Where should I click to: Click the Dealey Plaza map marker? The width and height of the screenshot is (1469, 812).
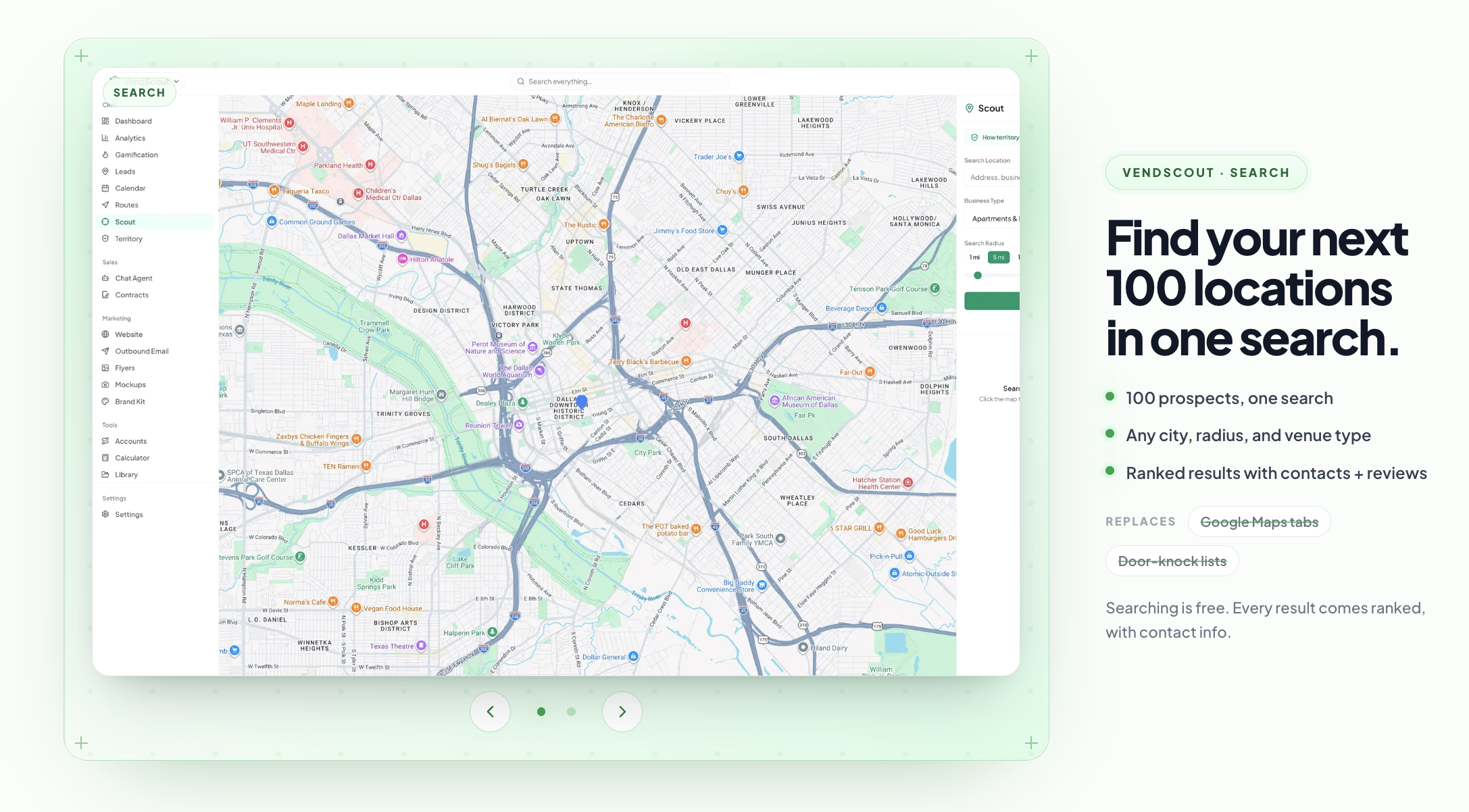523,403
